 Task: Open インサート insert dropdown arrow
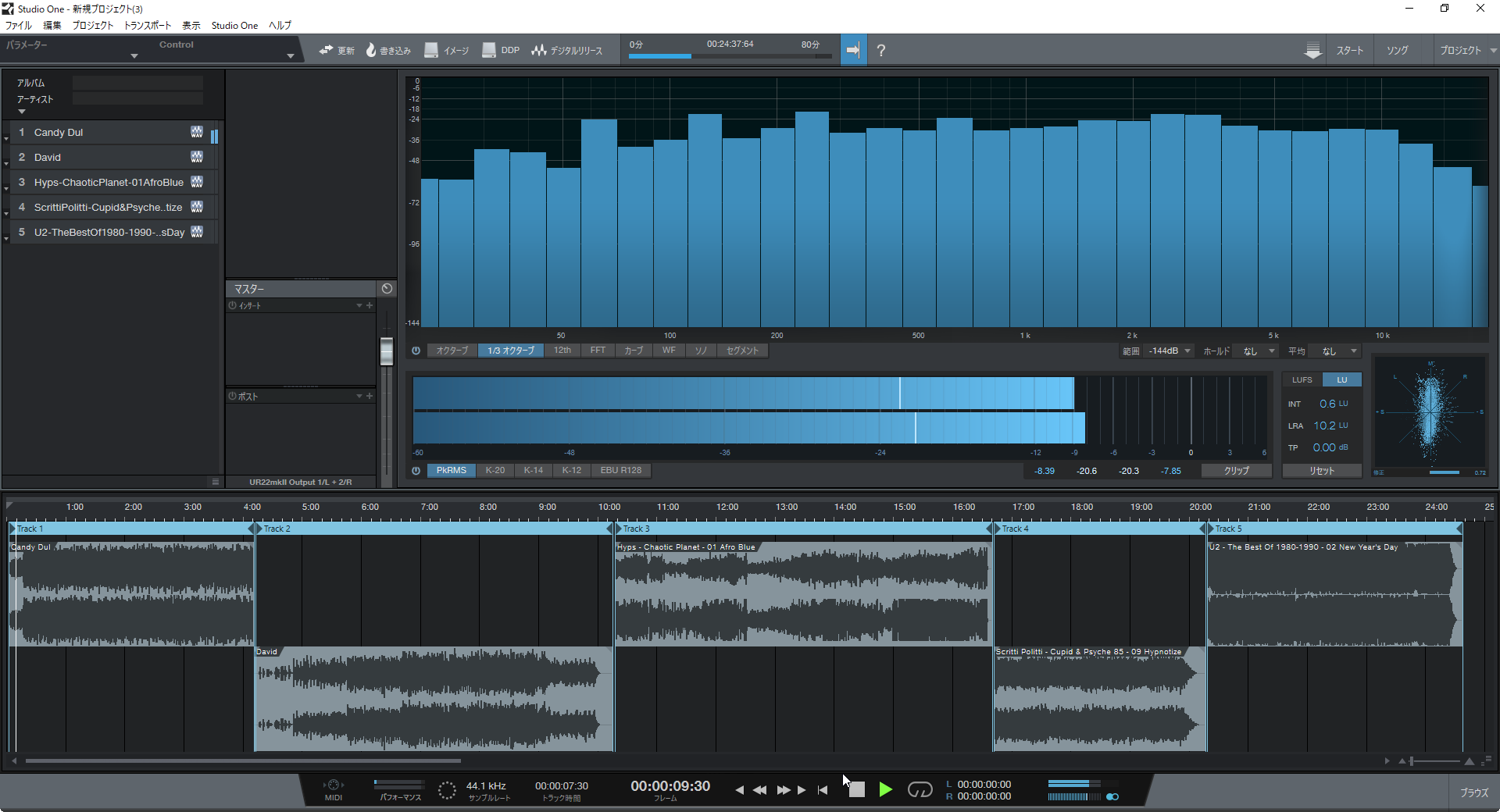click(x=359, y=306)
